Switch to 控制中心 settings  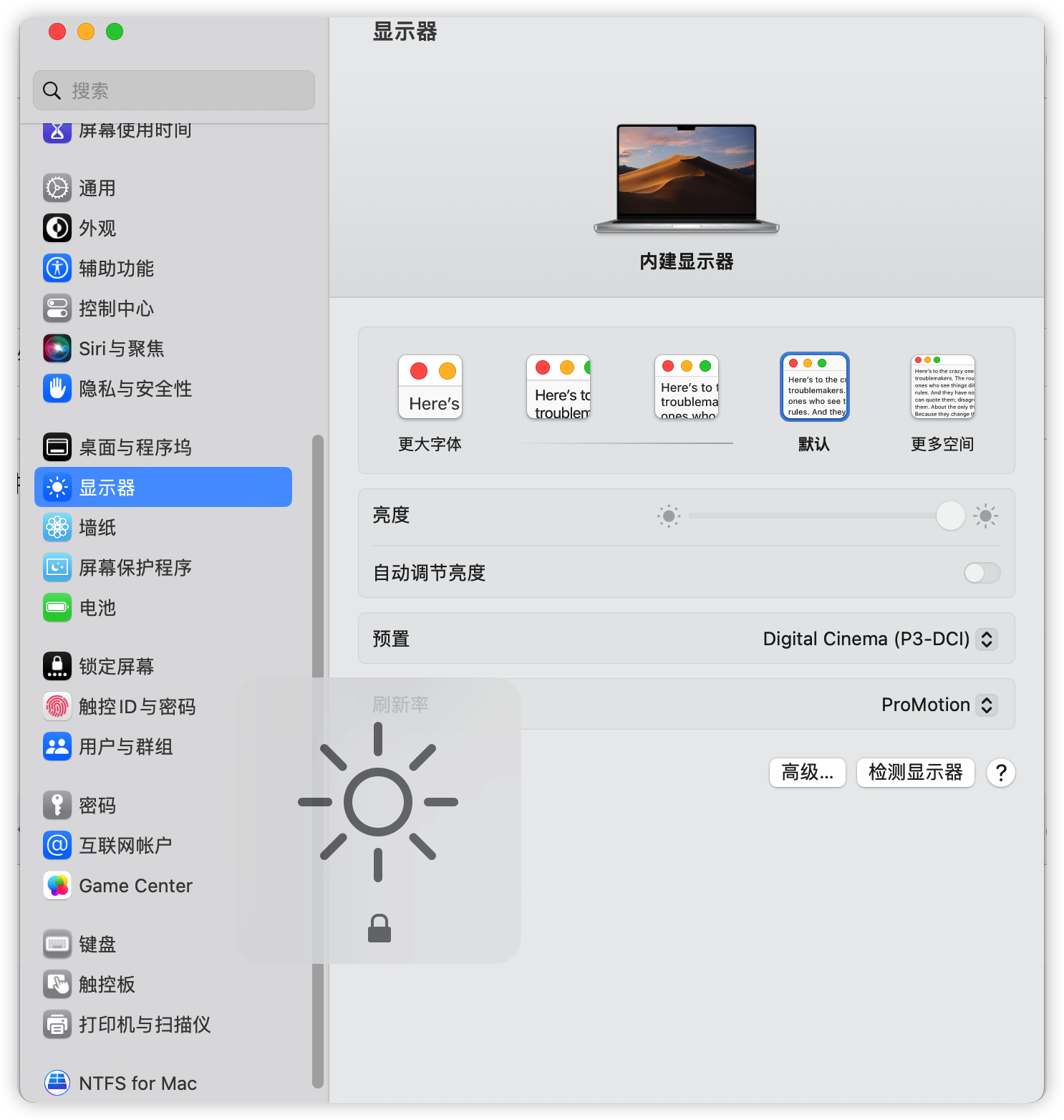[x=117, y=309]
